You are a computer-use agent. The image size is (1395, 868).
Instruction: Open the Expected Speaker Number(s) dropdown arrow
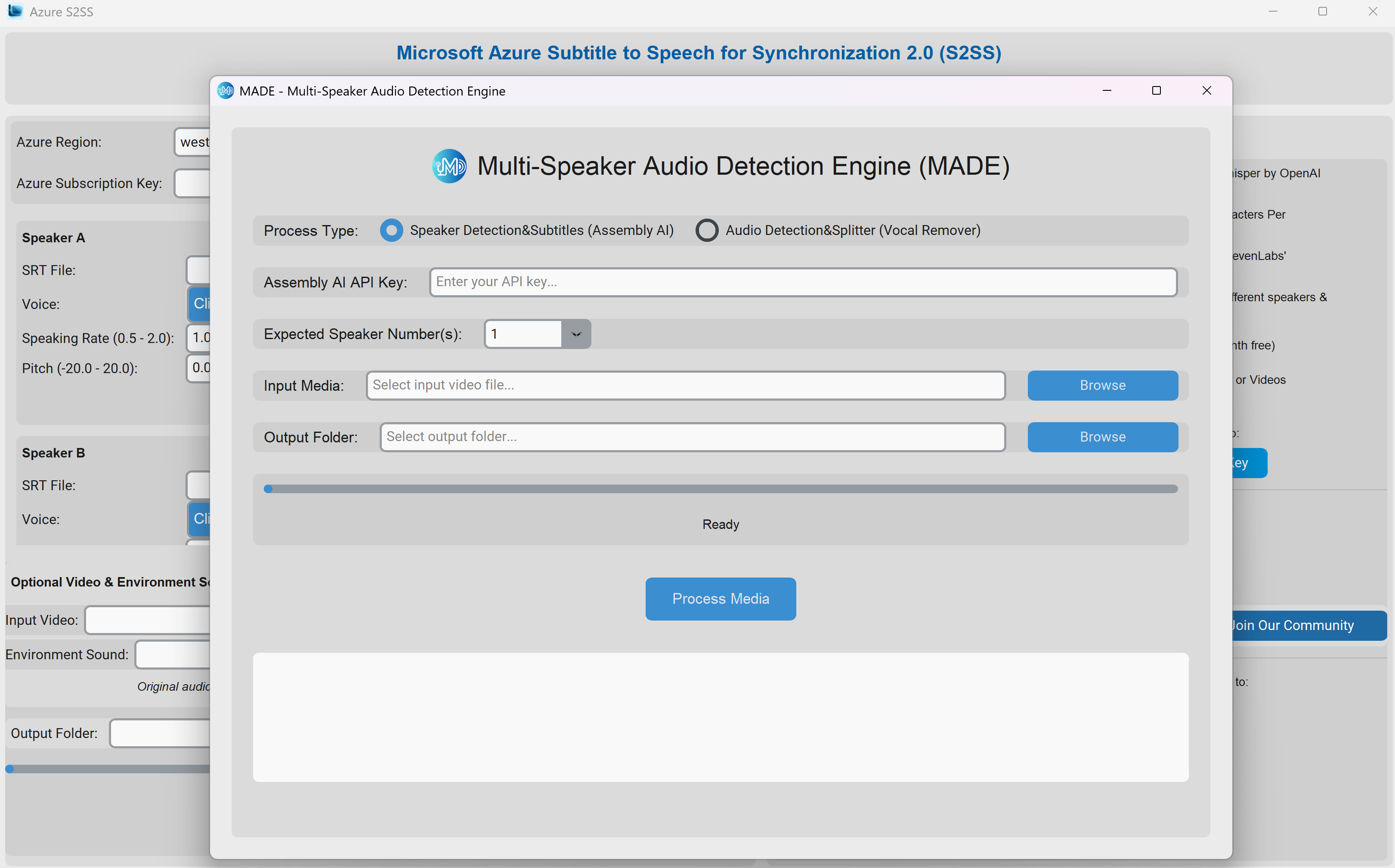(576, 334)
